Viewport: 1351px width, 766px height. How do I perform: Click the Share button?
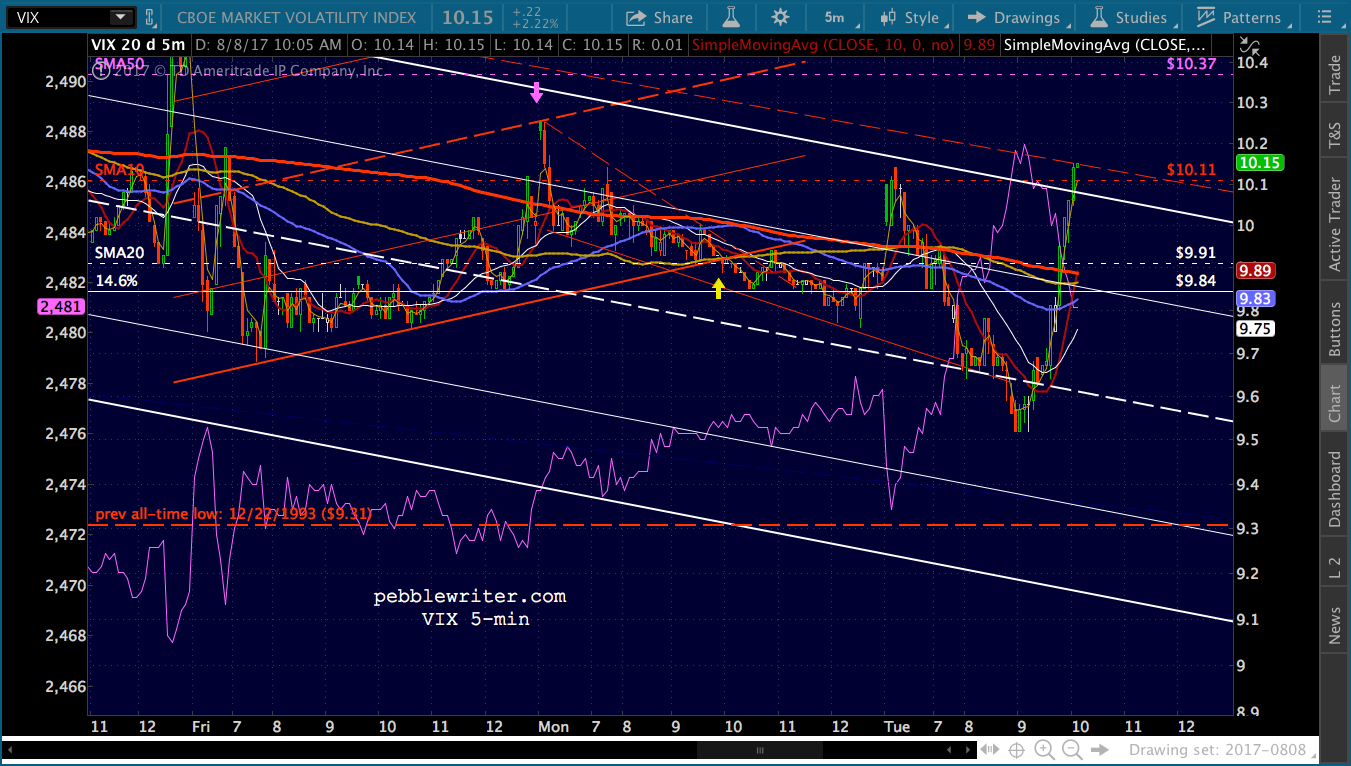click(659, 17)
